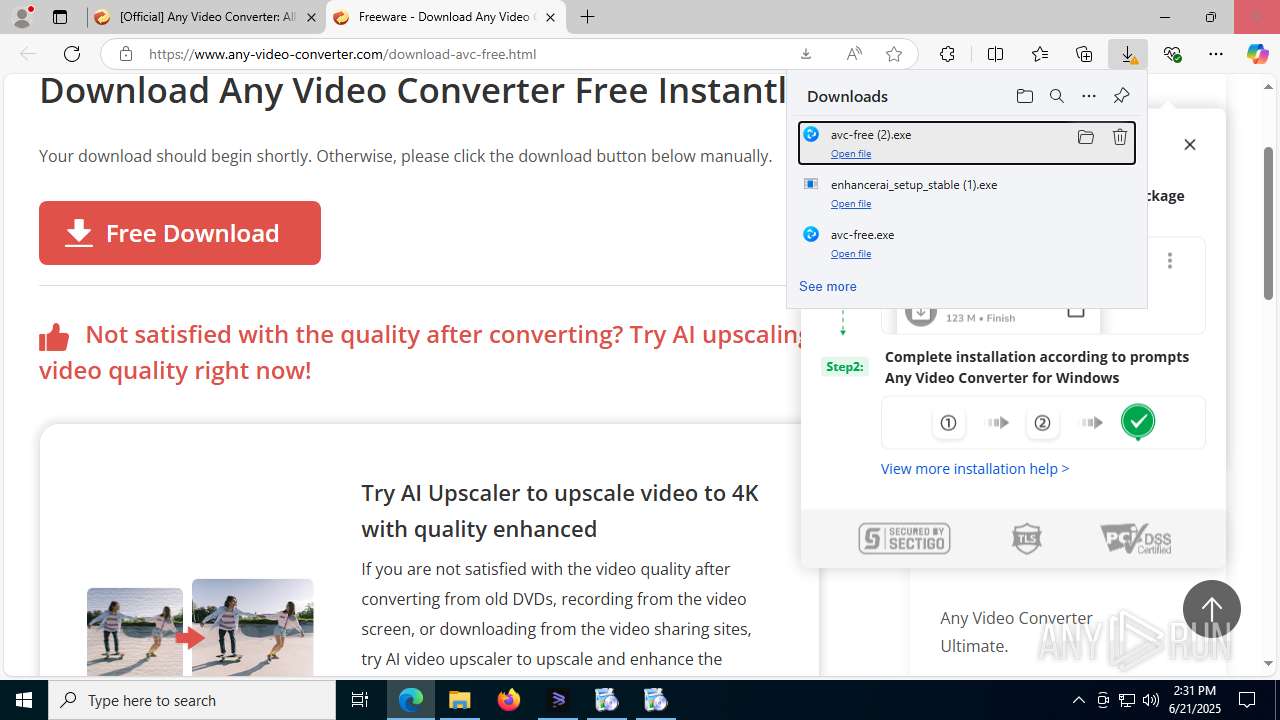Open the volume control in system tray
Screen dimensions: 1280x720
1151,700
